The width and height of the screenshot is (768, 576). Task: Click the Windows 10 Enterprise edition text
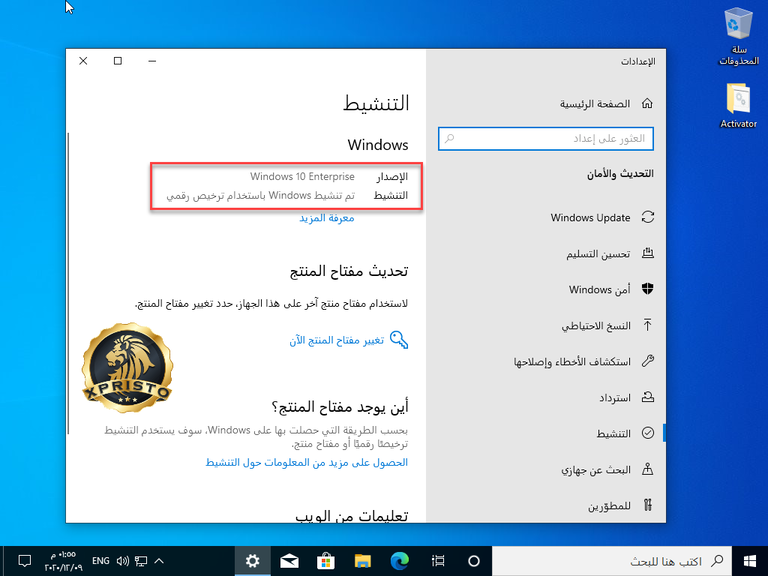(x=302, y=176)
